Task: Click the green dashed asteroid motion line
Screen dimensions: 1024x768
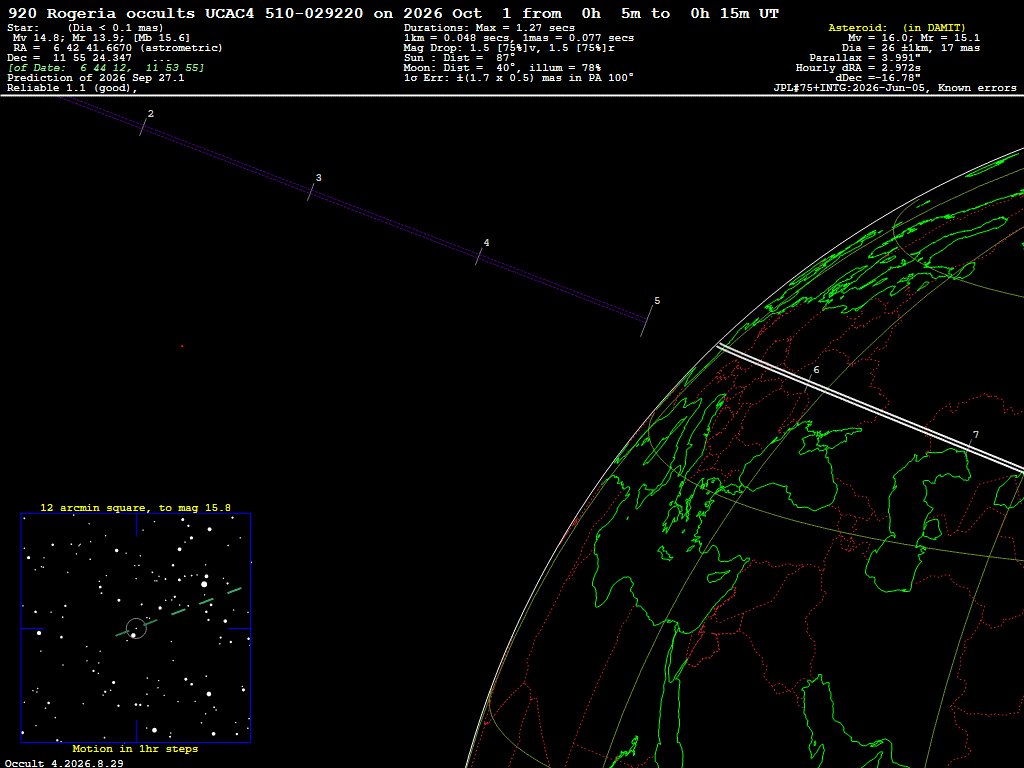Action: [x=178, y=612]
